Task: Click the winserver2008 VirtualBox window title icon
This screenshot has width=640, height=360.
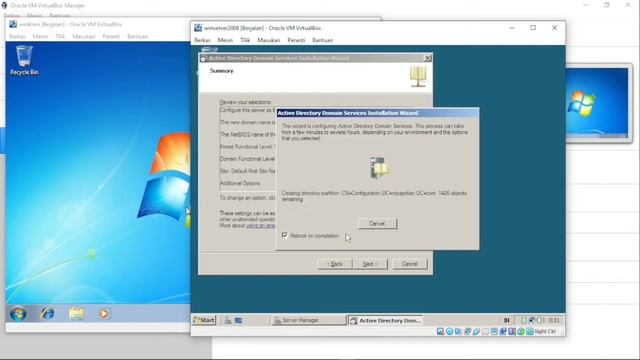Action: pos(198,28)
